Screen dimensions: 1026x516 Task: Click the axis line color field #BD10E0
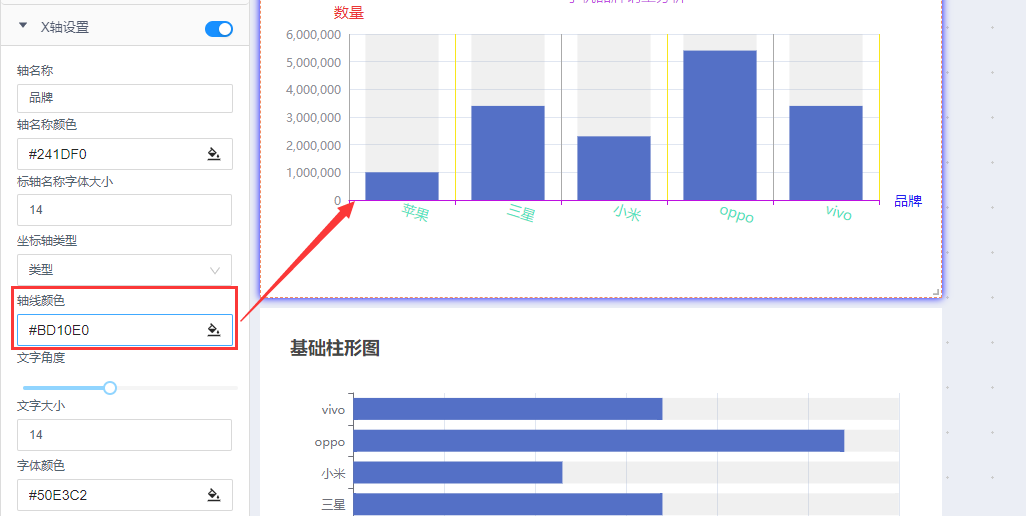(x=124, y=330)
